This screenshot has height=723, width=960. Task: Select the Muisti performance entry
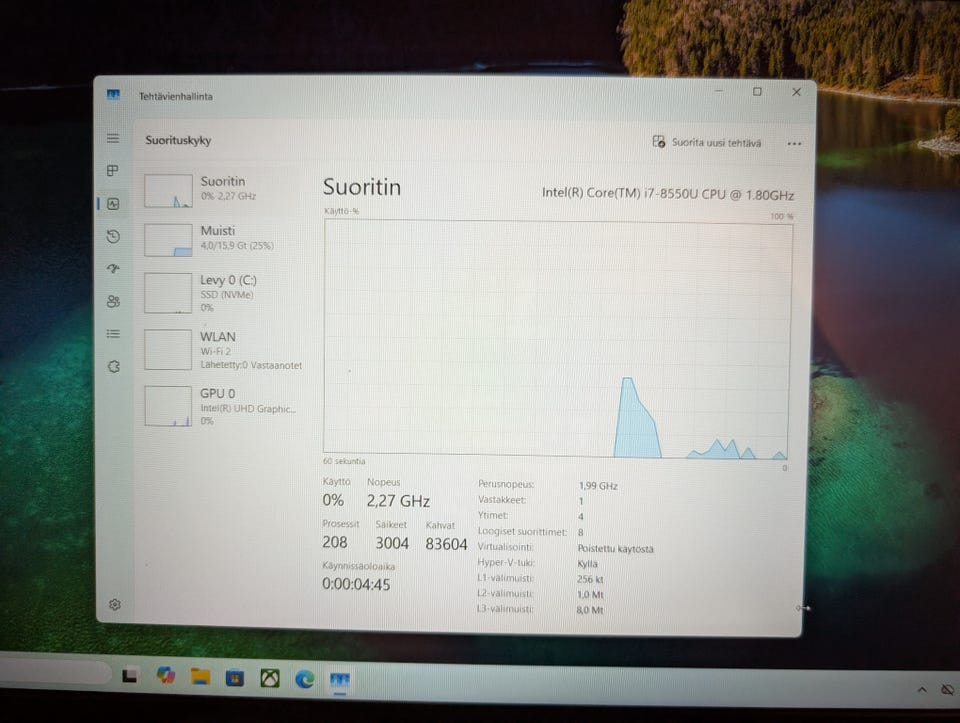pos(223,239)
